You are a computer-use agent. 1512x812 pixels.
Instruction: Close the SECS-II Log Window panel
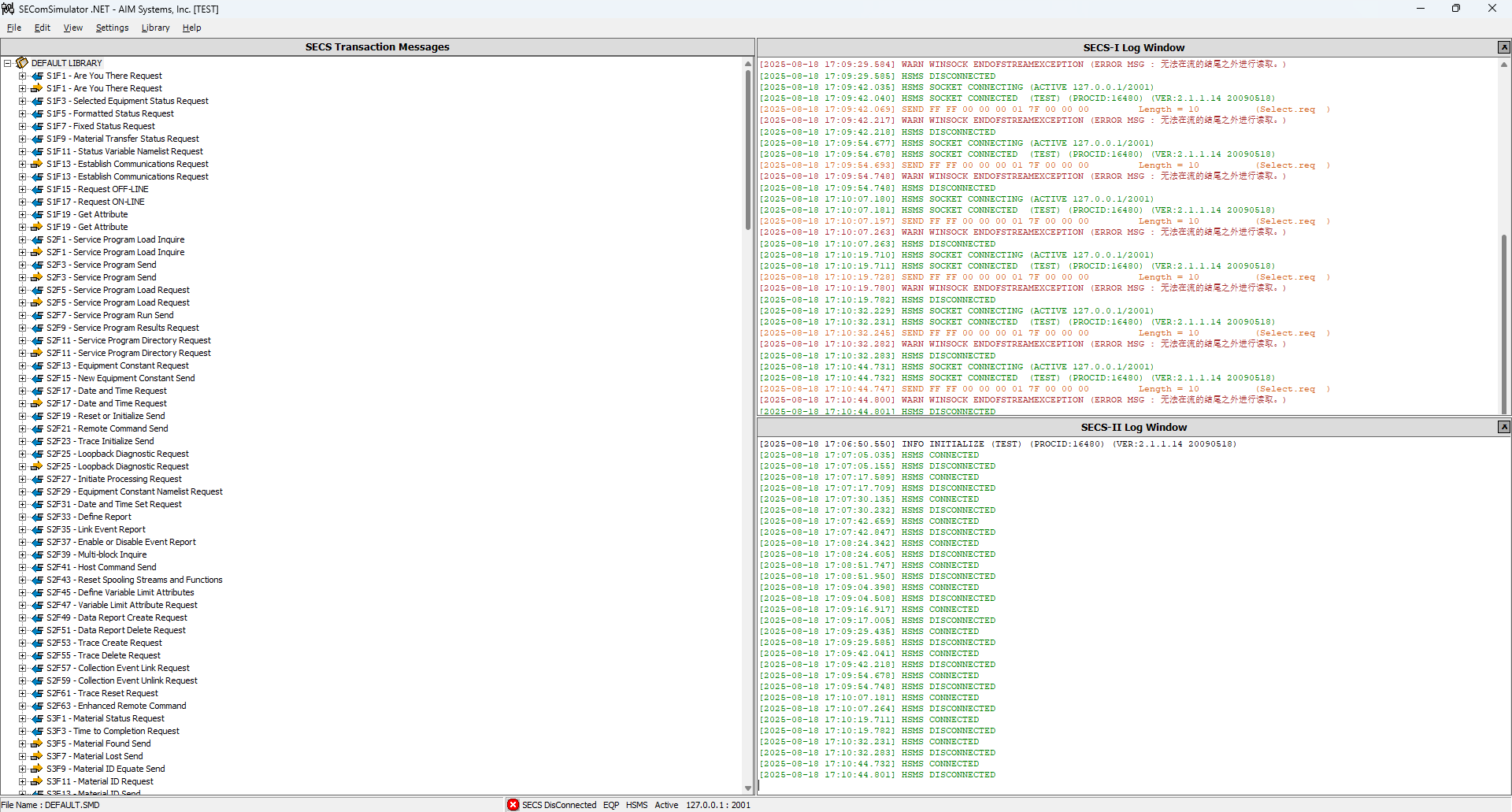1503,427
